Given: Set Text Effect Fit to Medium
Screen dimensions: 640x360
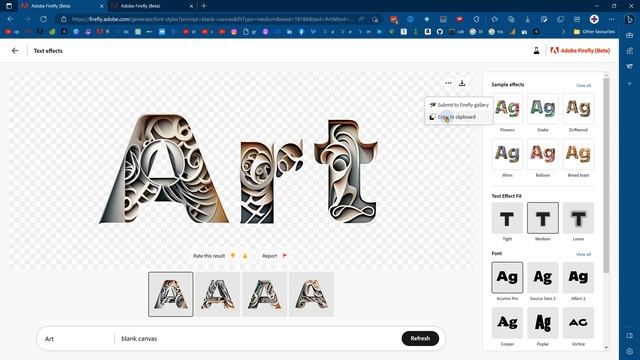Looking at the screenshot, I should pos(543,218).
